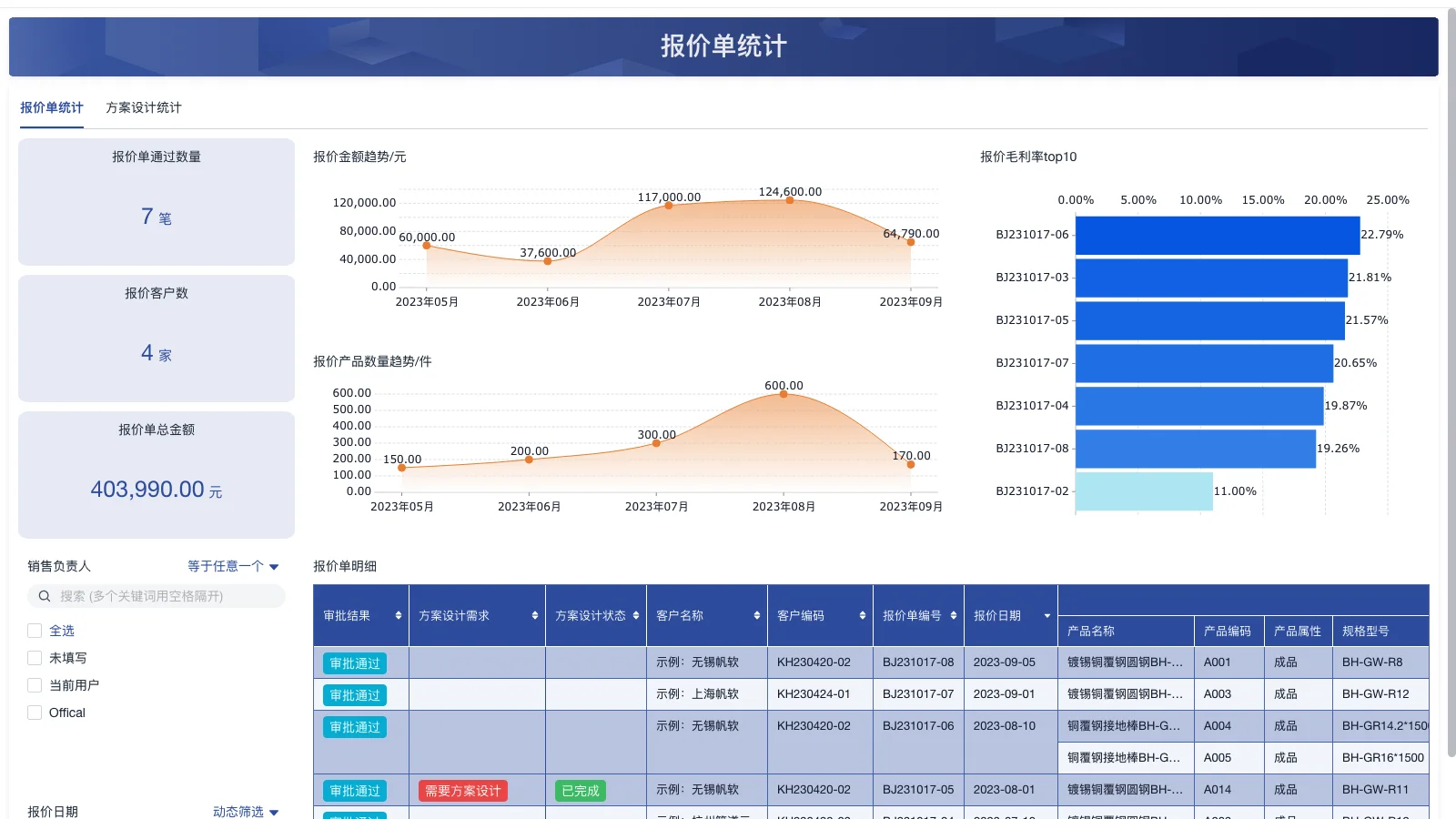Viewport: 1456px width, 819px height.
Task: Click the 审批通过 tag in the first row
Action: coord(354,662)
